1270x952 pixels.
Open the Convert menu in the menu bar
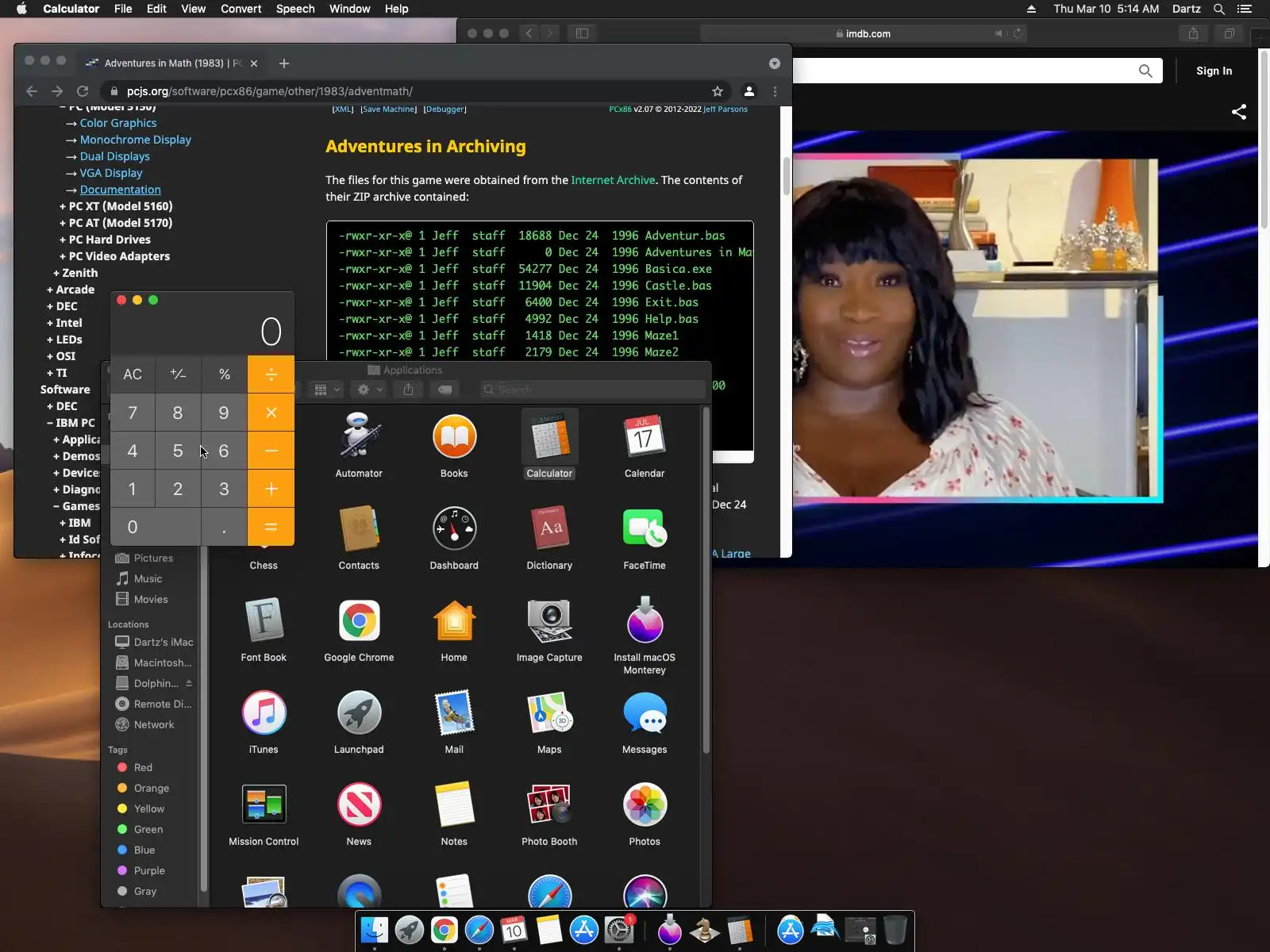coord(241,9)
